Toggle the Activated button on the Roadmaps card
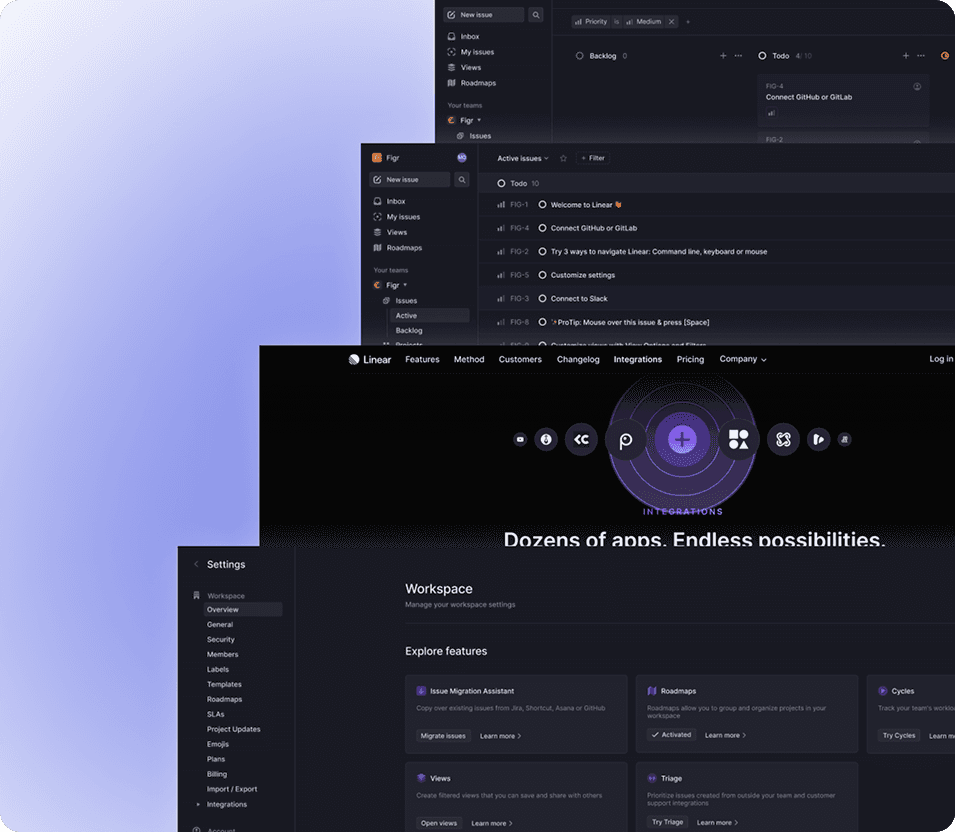956x832 pixels. 670,735
